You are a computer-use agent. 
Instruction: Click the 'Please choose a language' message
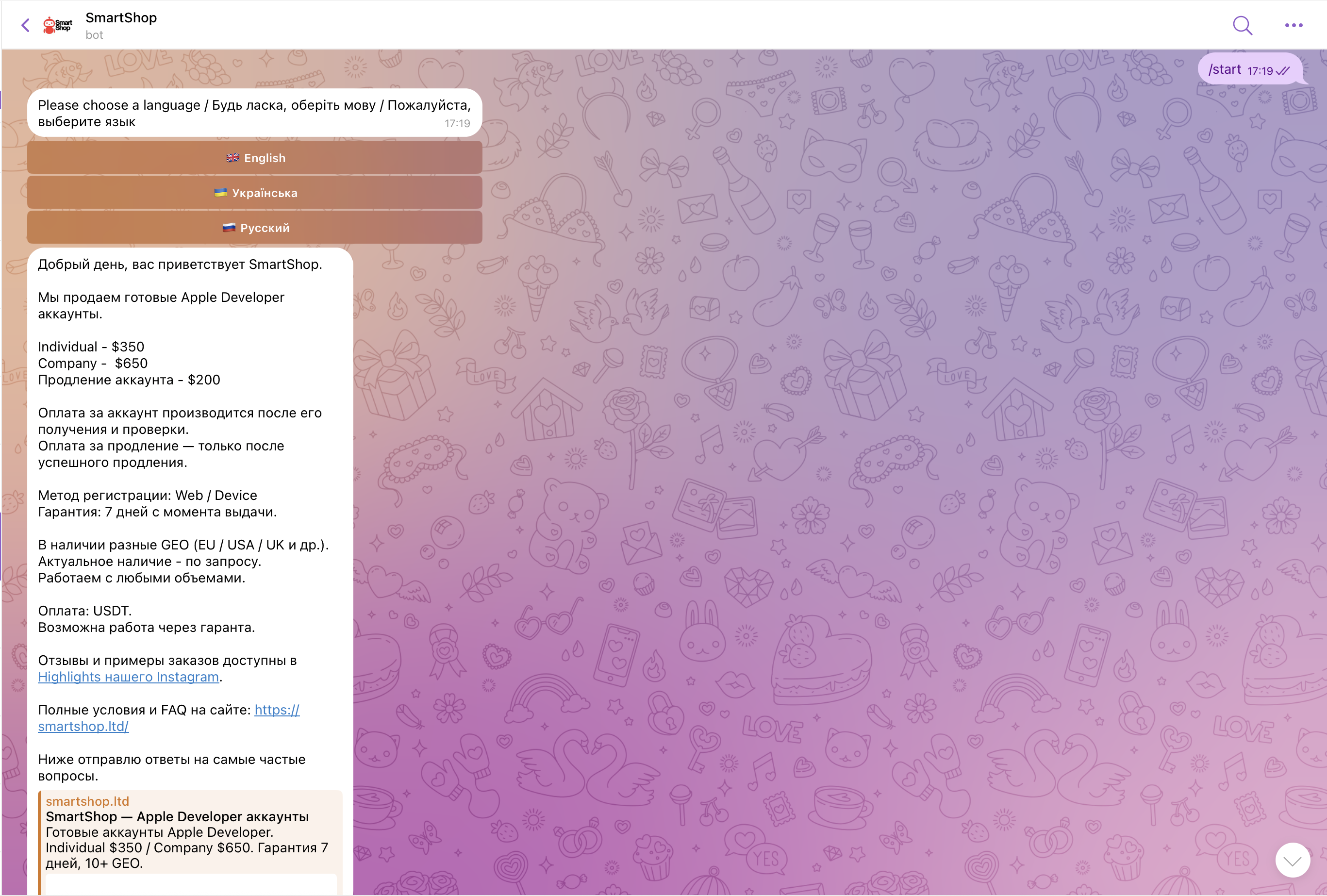(x=255, y=113)
